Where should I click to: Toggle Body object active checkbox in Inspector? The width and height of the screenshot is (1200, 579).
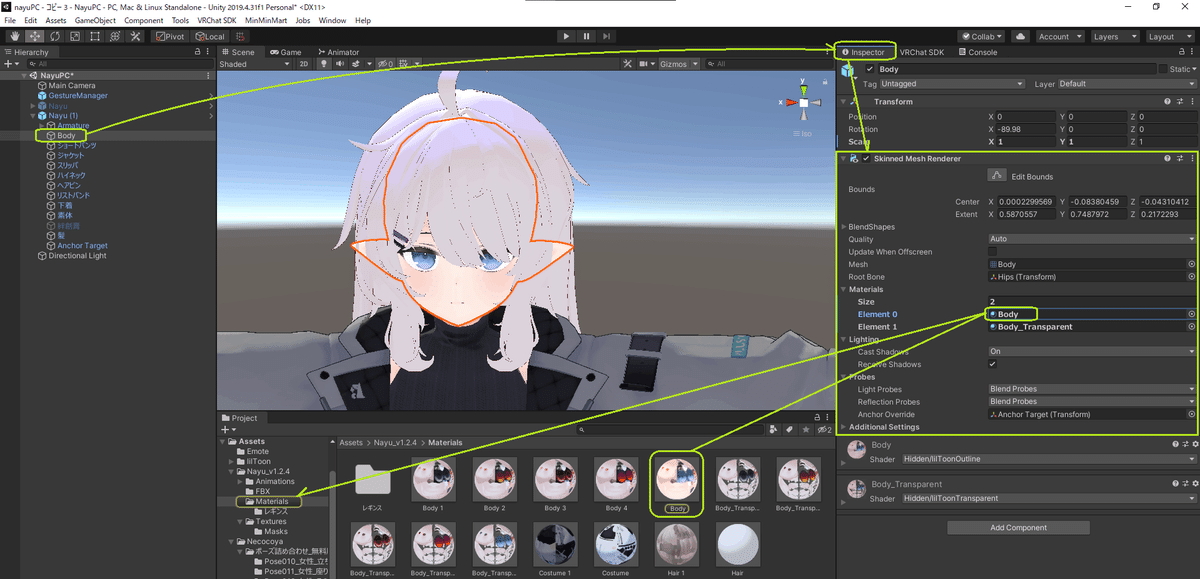(x=870, y=69)
